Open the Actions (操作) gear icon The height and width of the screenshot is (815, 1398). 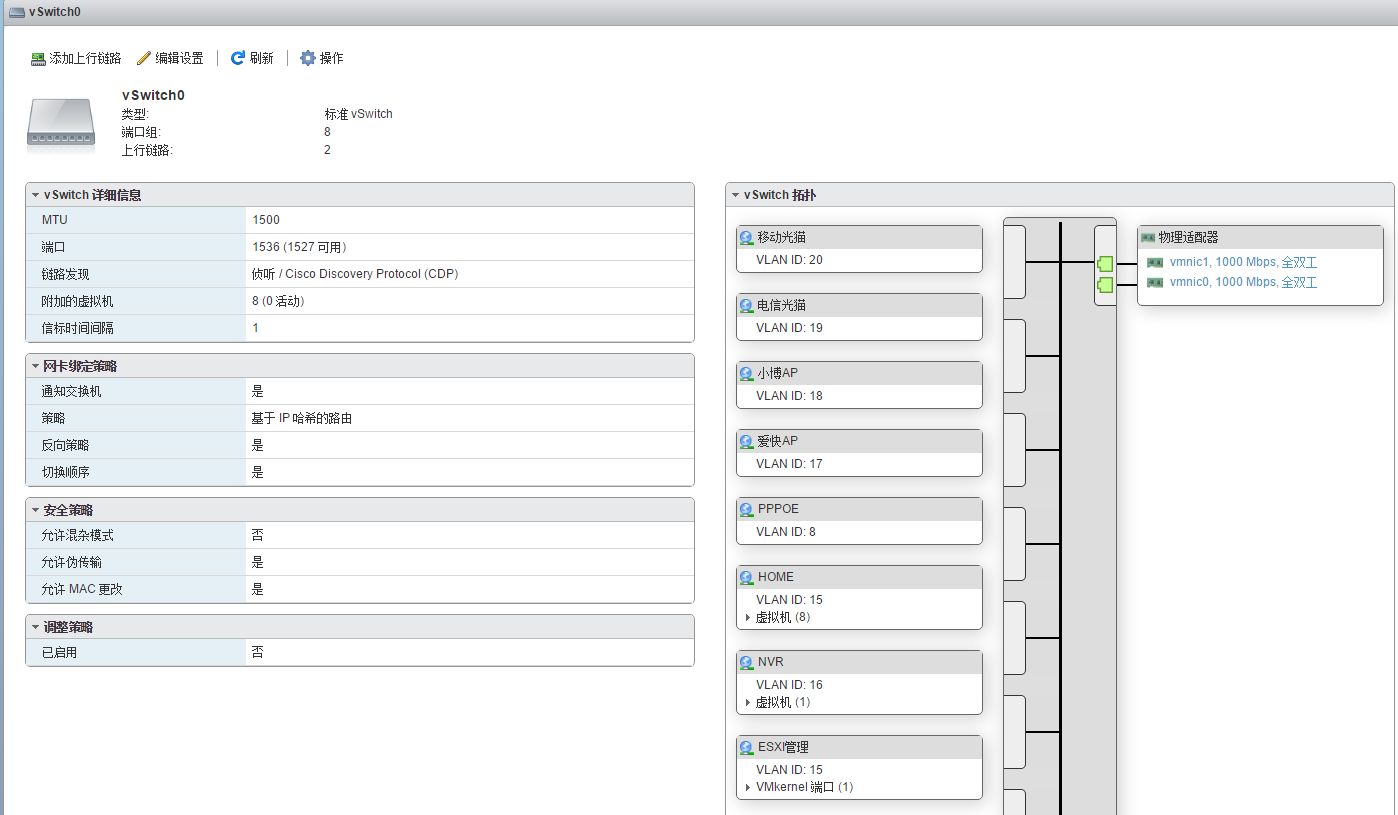tap(308, 58)
